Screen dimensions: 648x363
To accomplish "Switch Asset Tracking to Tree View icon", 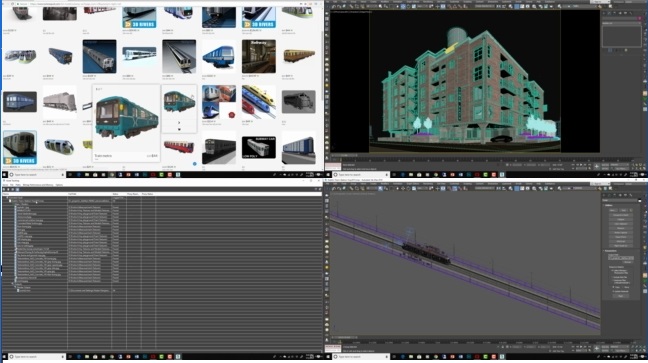I will point(17,189).
